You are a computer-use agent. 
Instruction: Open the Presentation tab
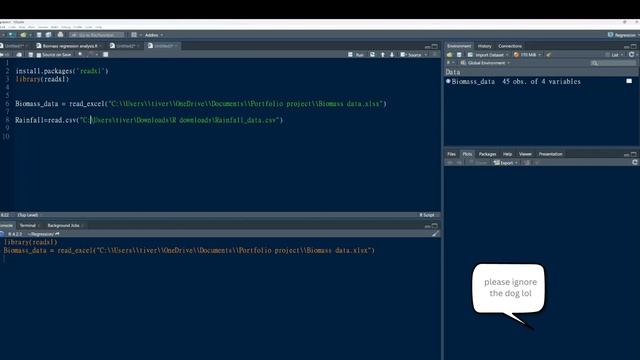[550, 154]
